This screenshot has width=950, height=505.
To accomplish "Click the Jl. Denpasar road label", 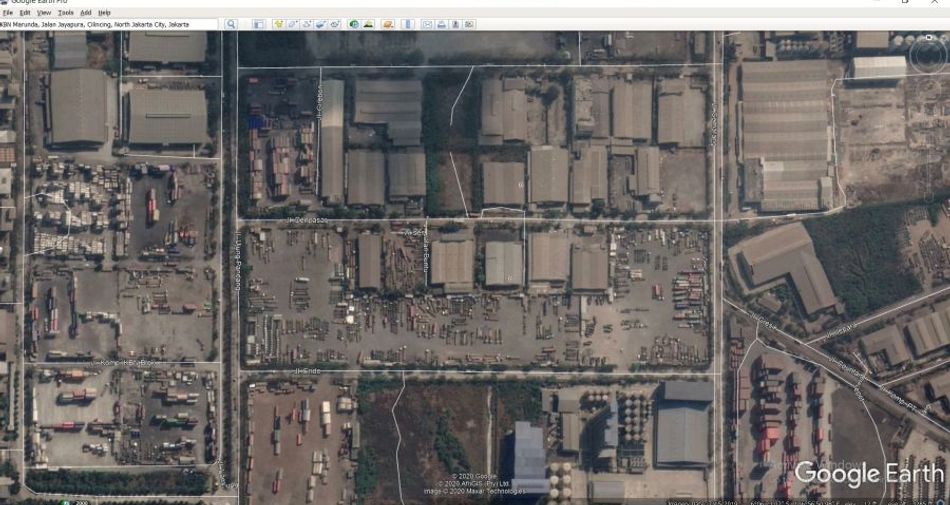I will tap(307, 220).
